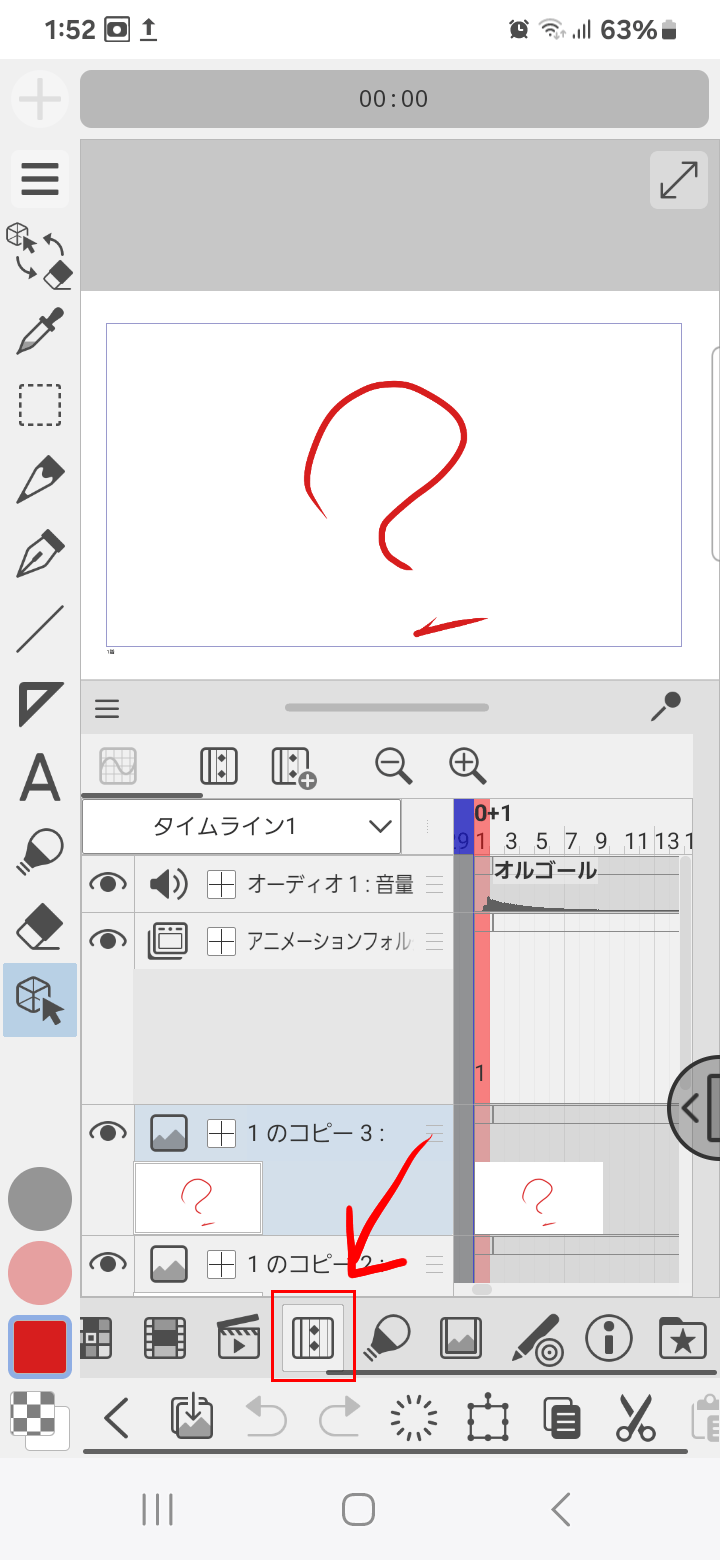
Task: Select the dashed rectangle Selection tool
Action: coord(40,405)
